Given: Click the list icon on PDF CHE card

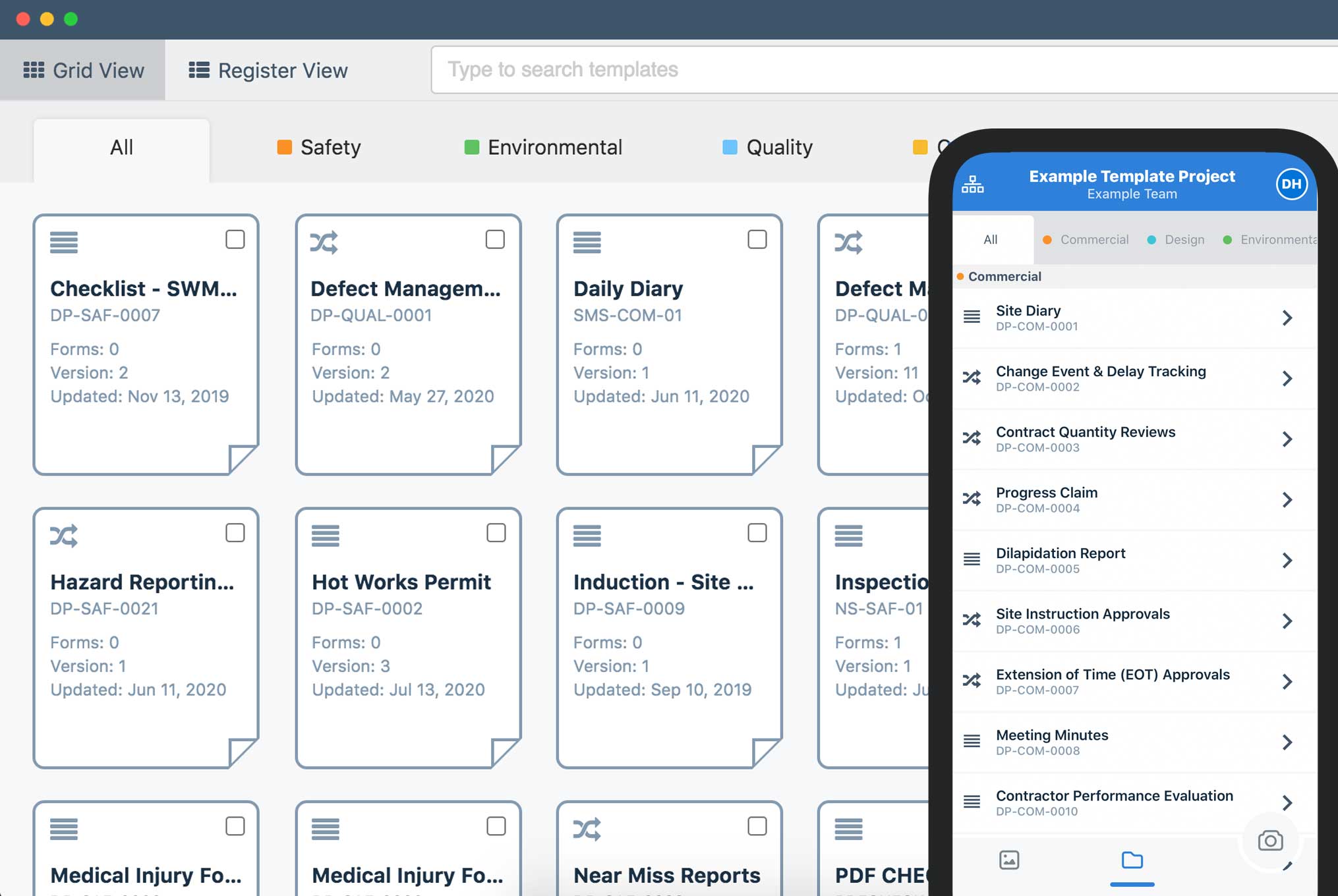Looking at the screenshot, I should pos(849,829).
